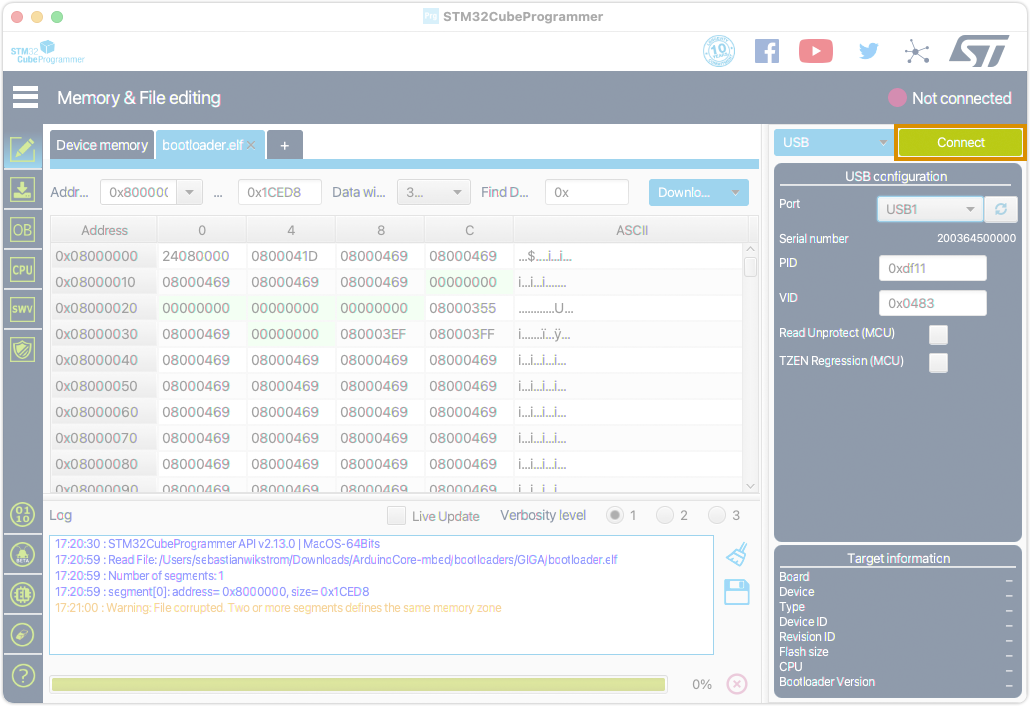This screenshot has width=1030, height=706.
Task: Open Memory & File editing pencil icon
Action: pyautogui.click(x=22, y=149)
